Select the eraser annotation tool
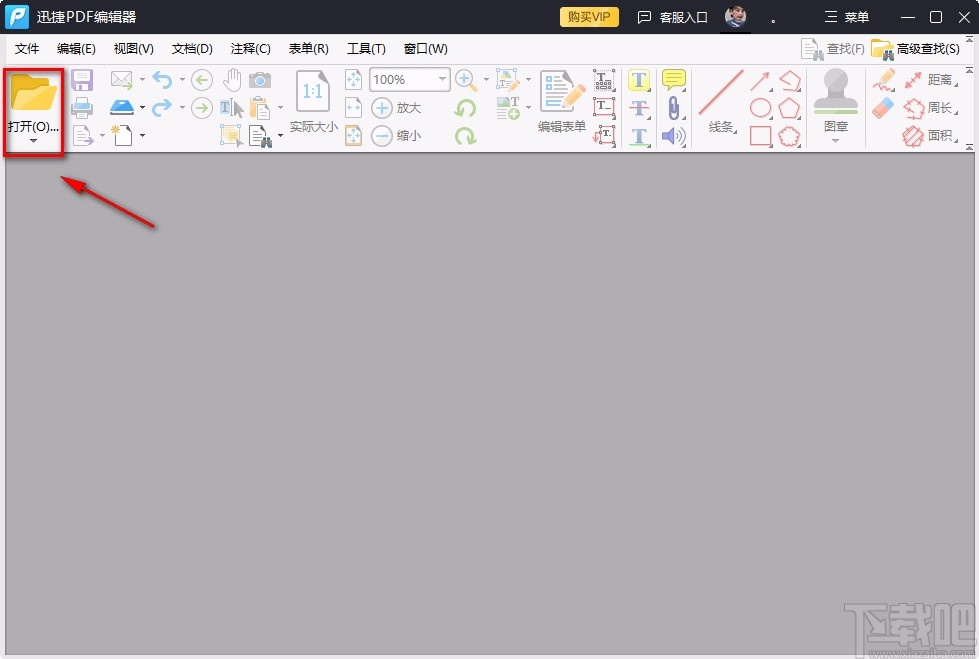The image size is (979, 659). pos(882,108)
